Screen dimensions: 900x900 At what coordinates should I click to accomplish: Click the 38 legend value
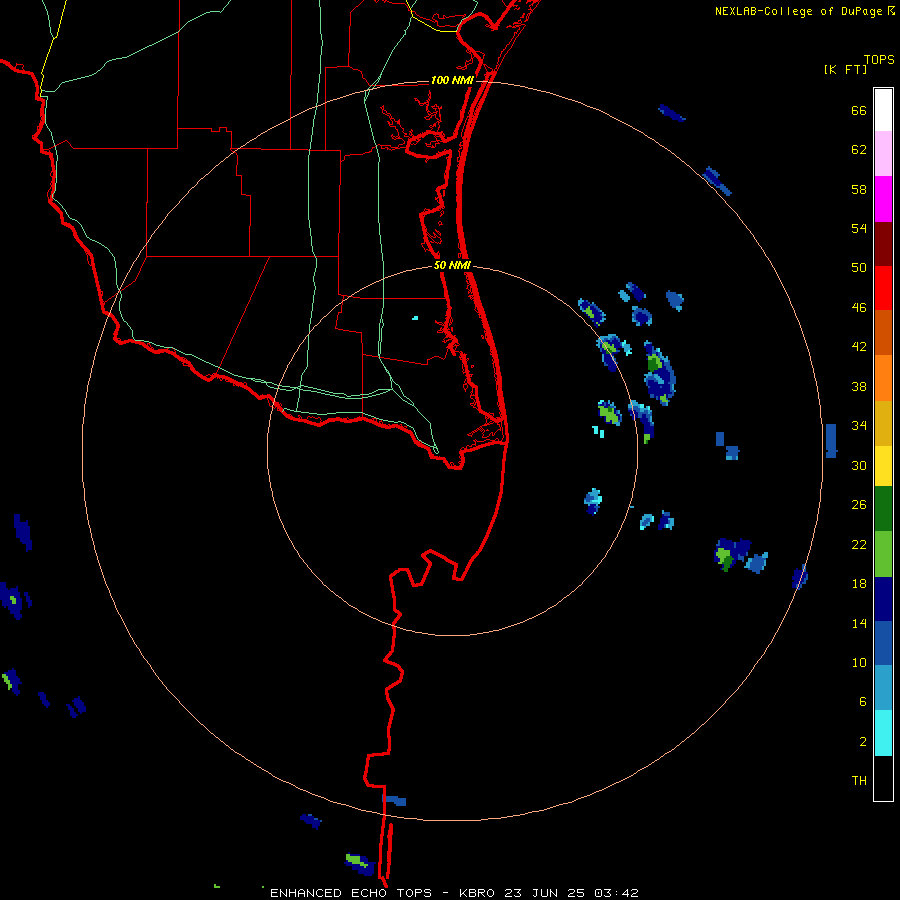pyautogui.click(x=859, y=386)
